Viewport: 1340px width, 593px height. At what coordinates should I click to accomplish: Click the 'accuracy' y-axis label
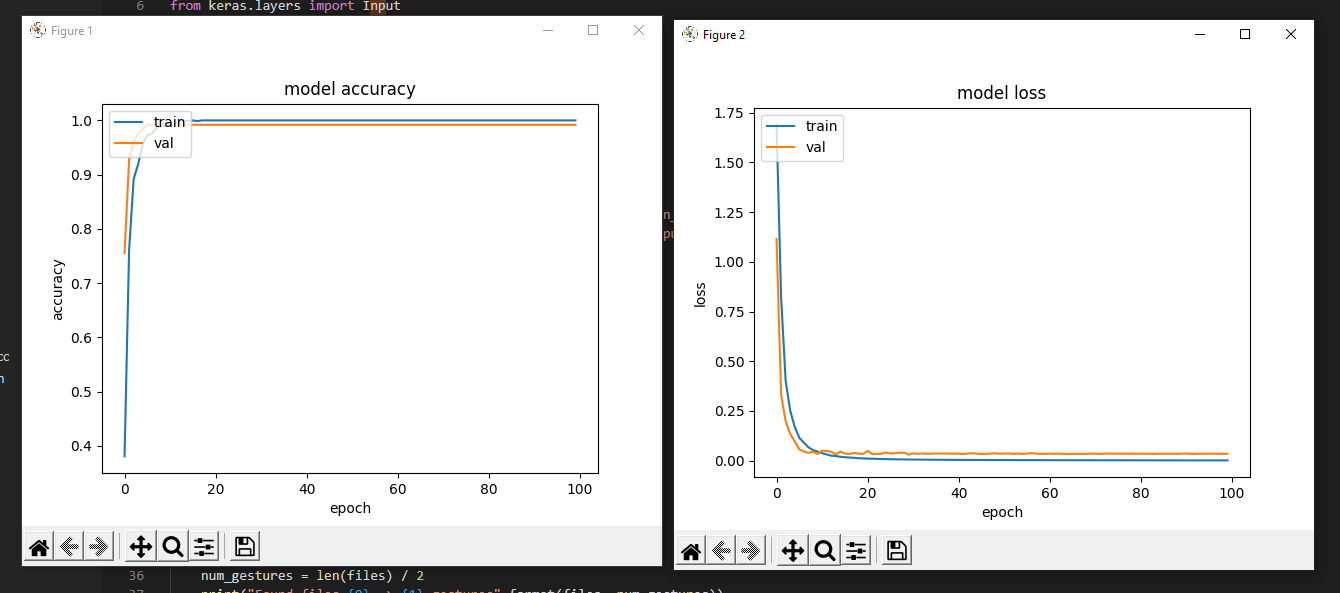[x=58, y=290]
